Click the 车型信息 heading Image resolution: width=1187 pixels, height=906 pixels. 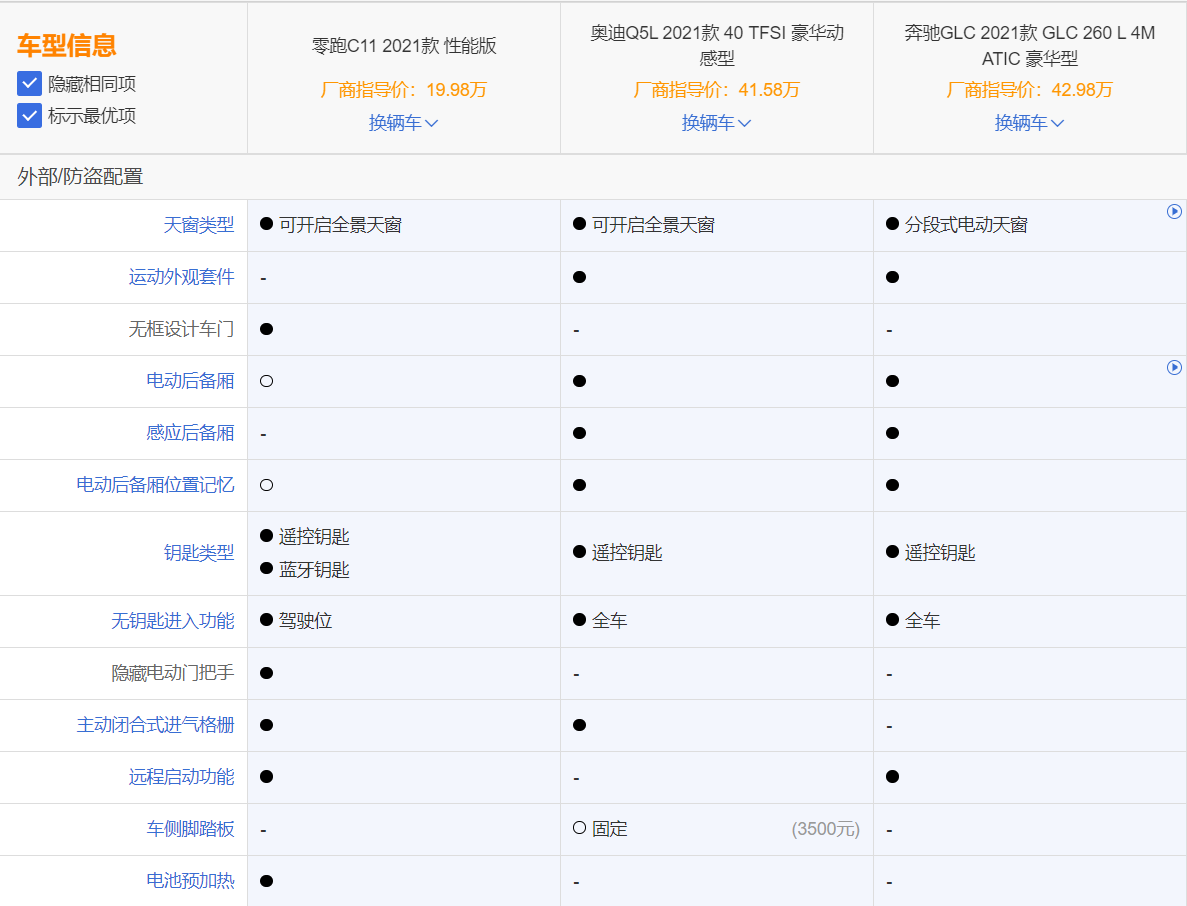pyautogui.click(x=67, y=45)
